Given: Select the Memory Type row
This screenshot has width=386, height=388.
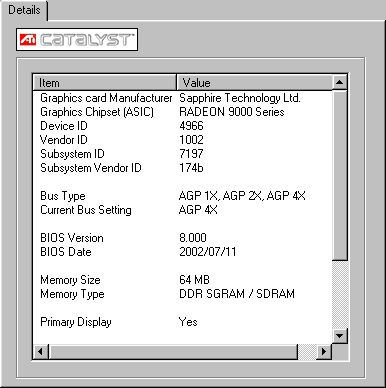Looking at the screenshot, I should pos(183,294).
